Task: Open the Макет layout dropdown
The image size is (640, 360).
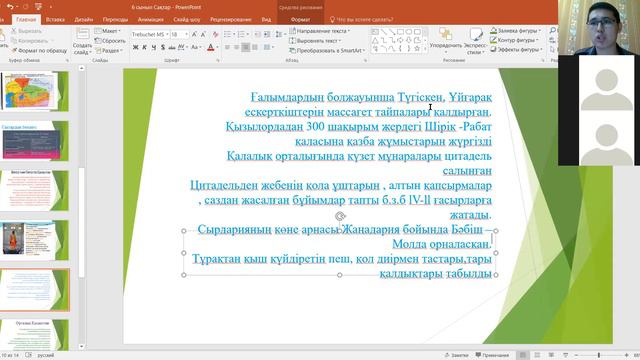Action: pyautogui.click(x=108, y=31)
